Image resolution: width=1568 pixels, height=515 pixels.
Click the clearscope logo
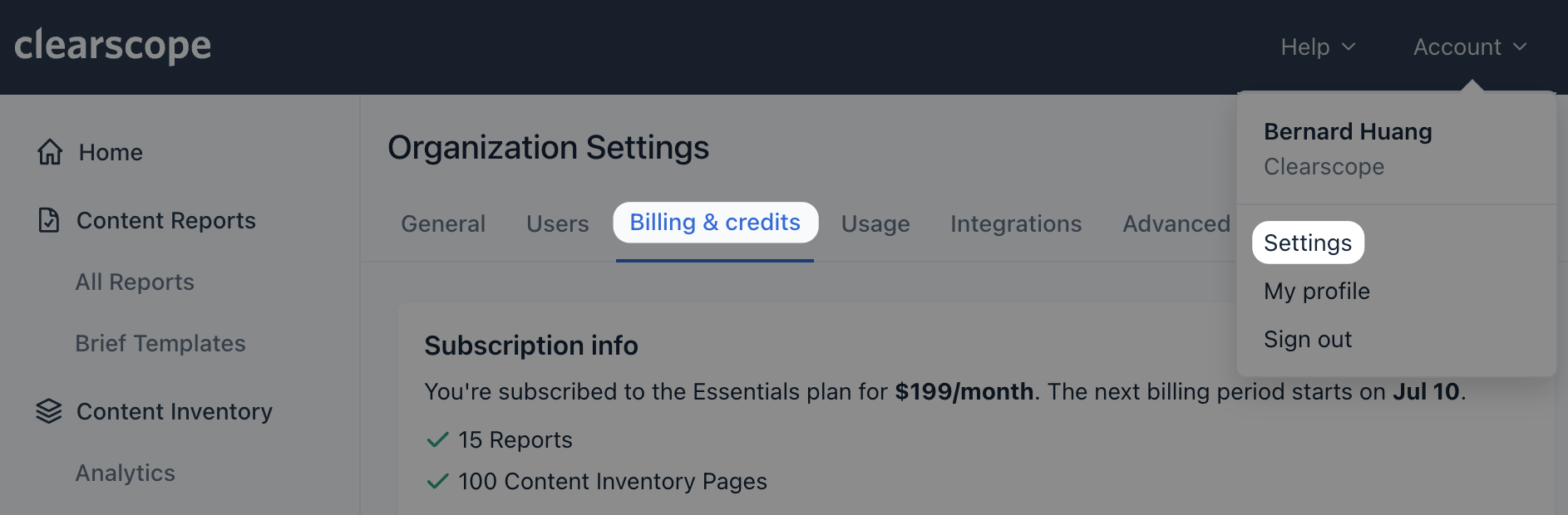pos(113,46)
